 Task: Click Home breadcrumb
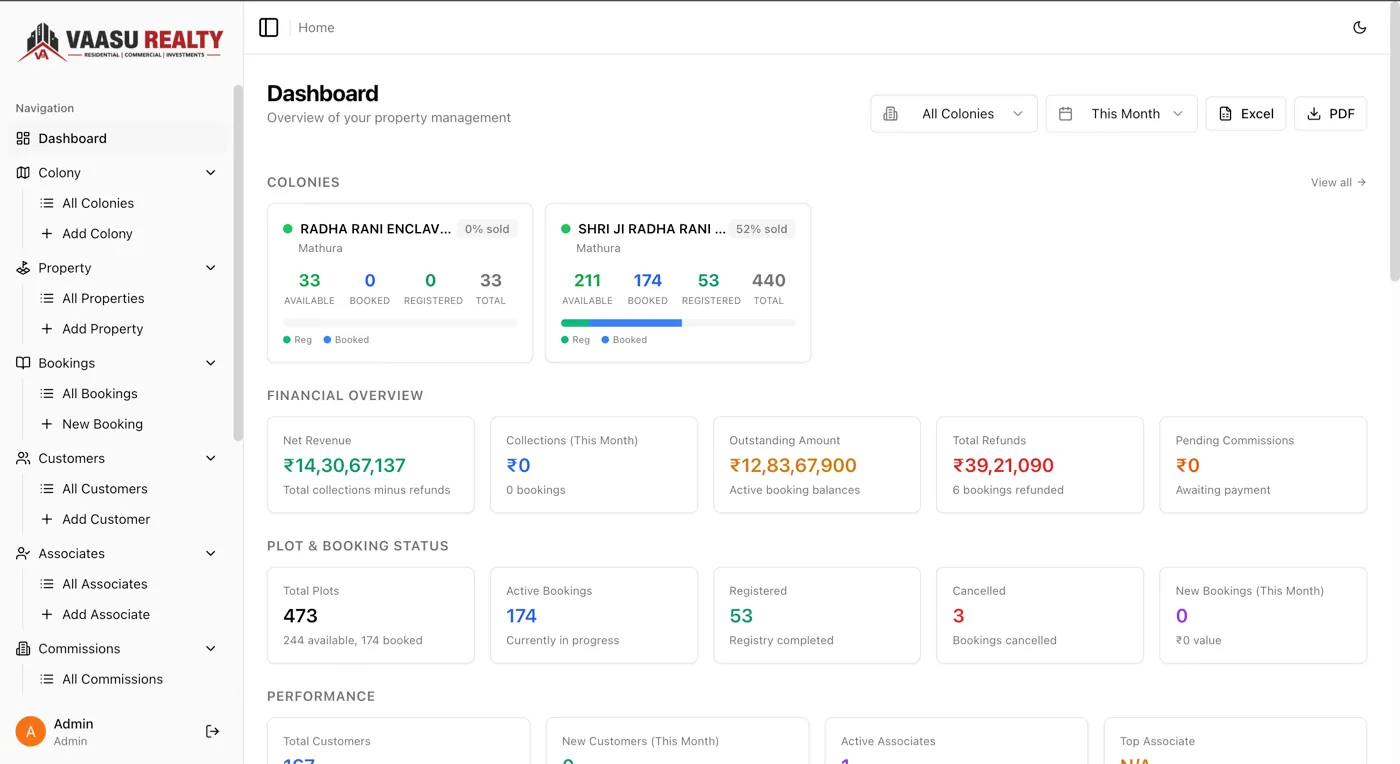[x=316, y=28]
